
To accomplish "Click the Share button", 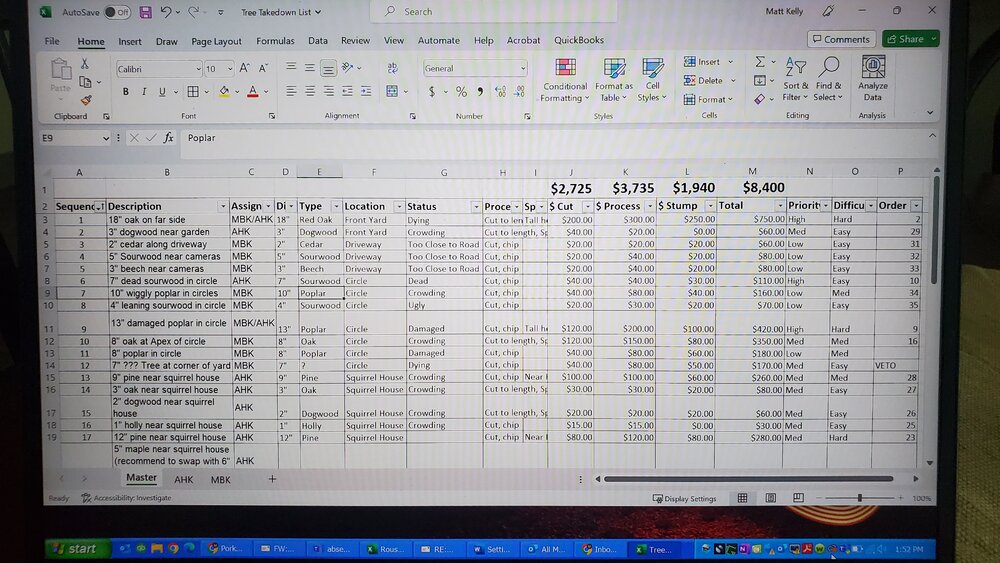I will [910, 39].
